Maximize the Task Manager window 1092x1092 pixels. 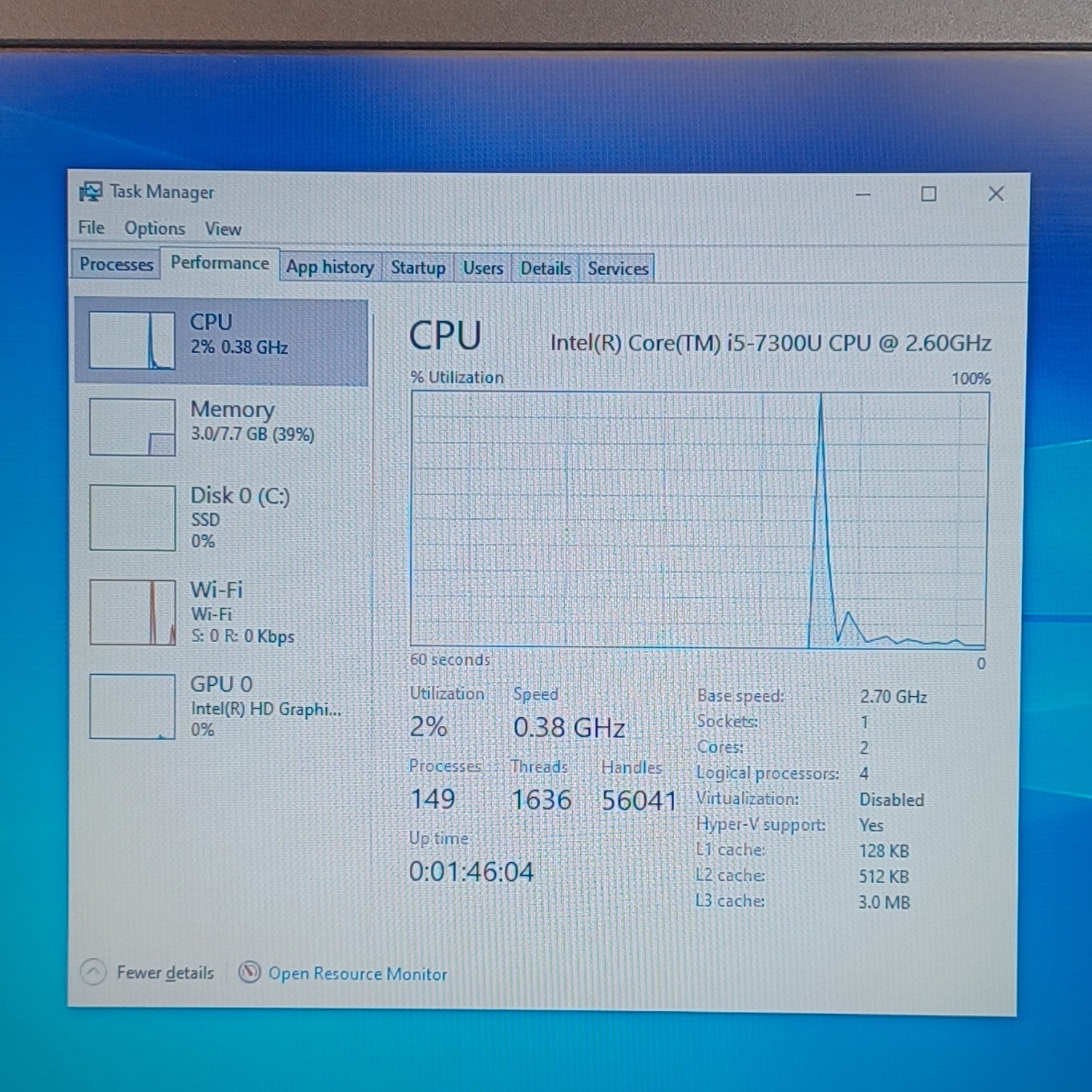[x=929, y=194]
